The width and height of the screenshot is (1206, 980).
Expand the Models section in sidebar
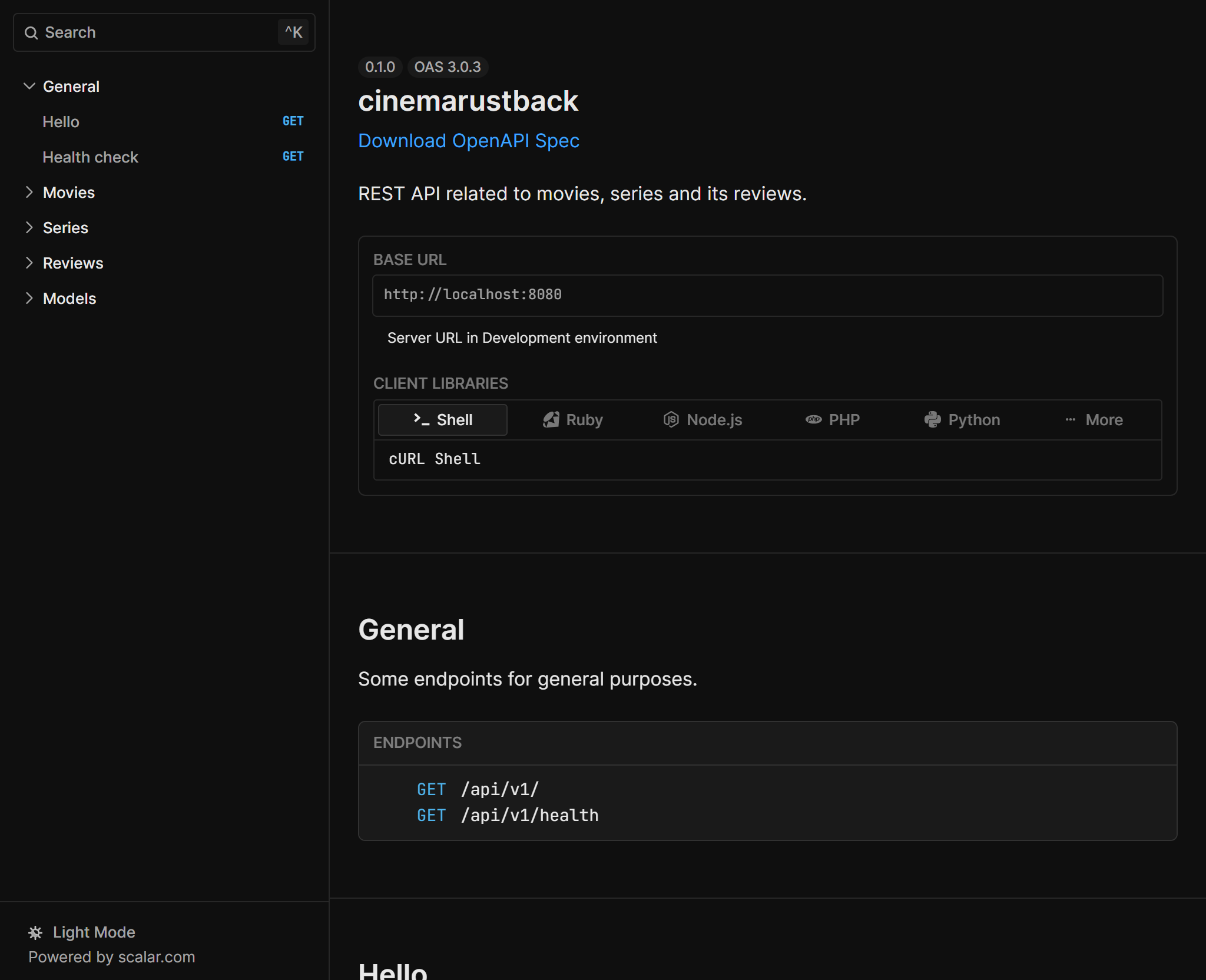69,299
